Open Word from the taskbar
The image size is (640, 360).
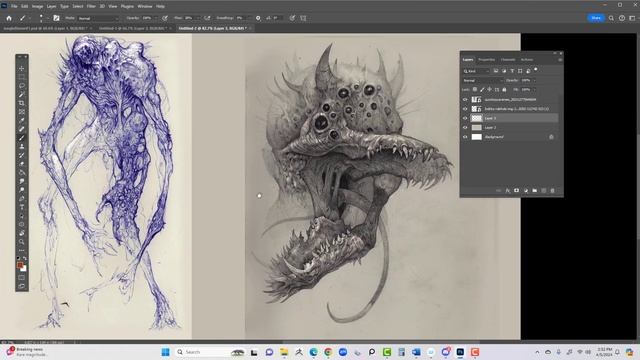[x=416, y=352]
